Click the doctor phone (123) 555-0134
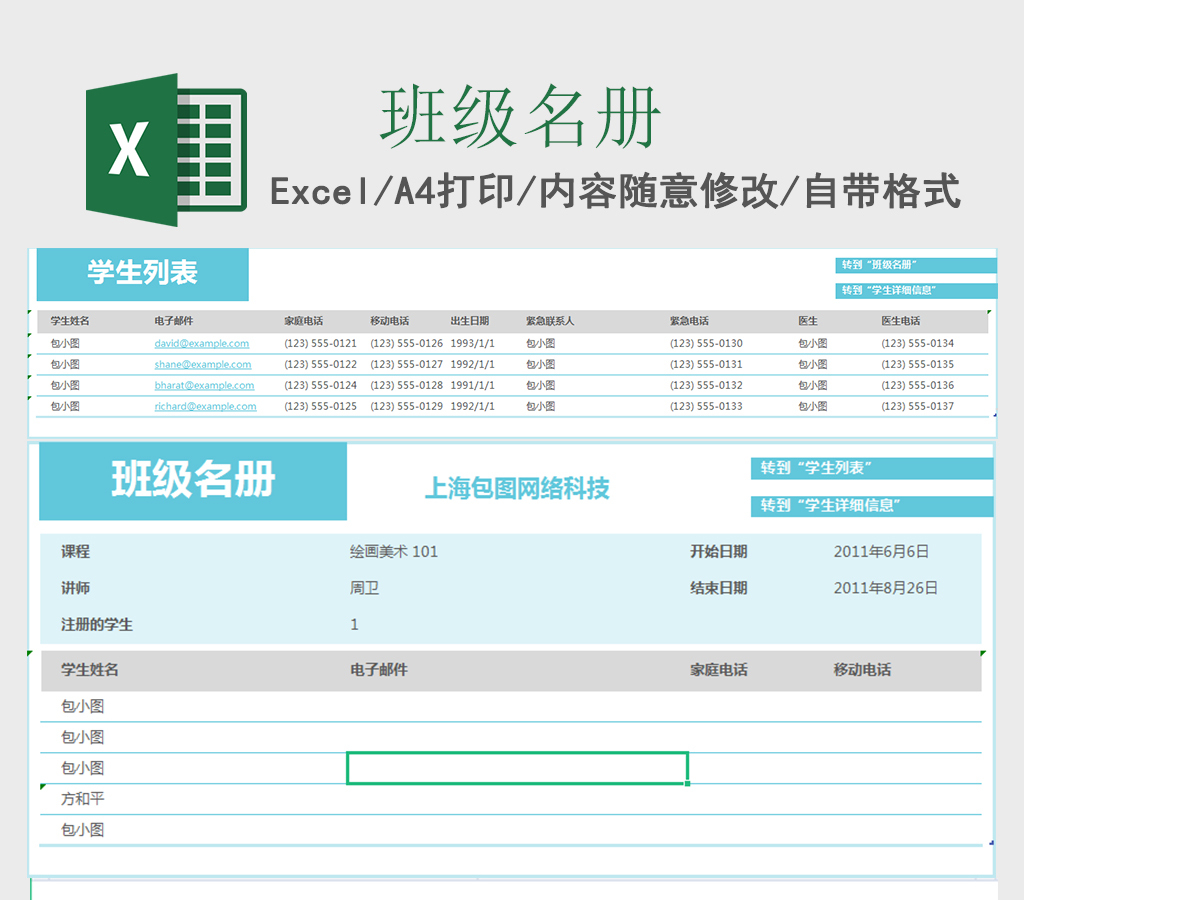 point(917,343)
